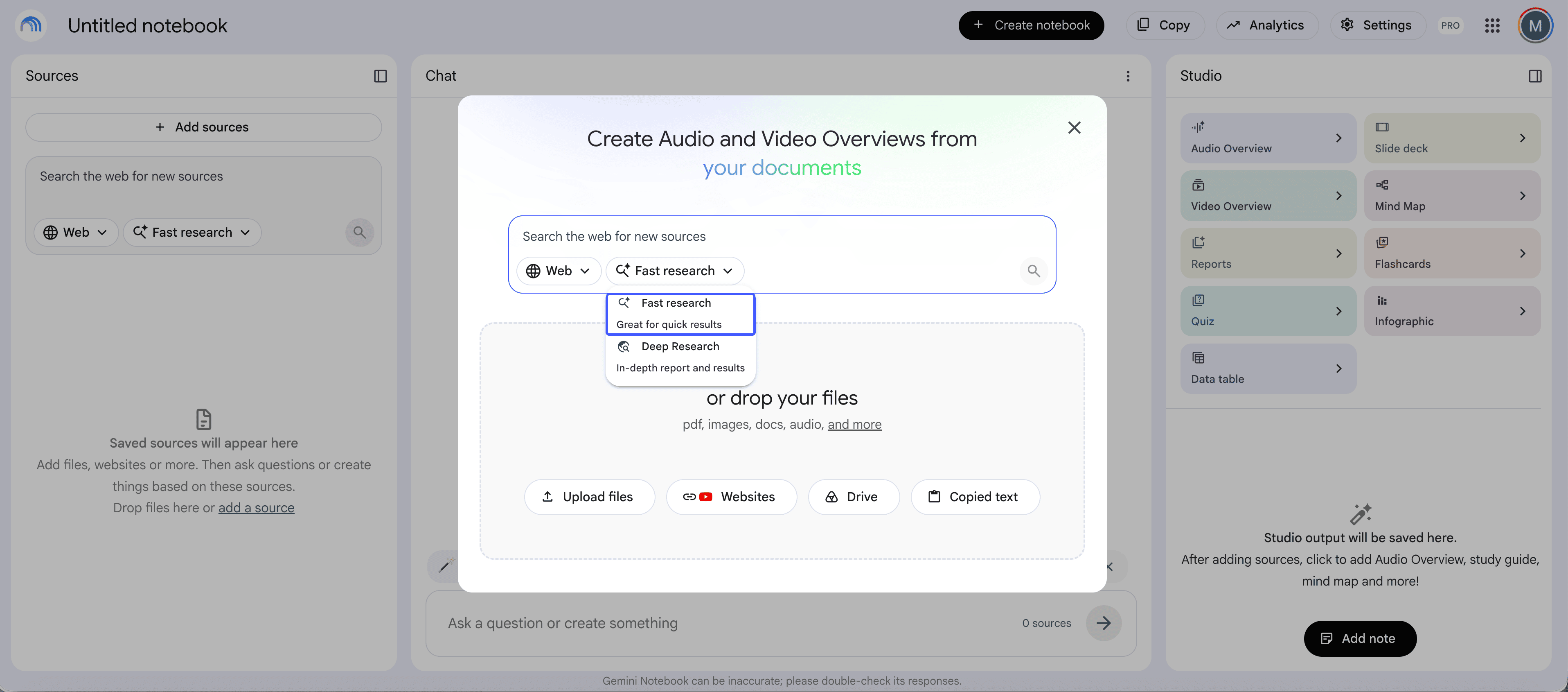
Task: Open notebook Settings
Action: tap(1377, 25)
